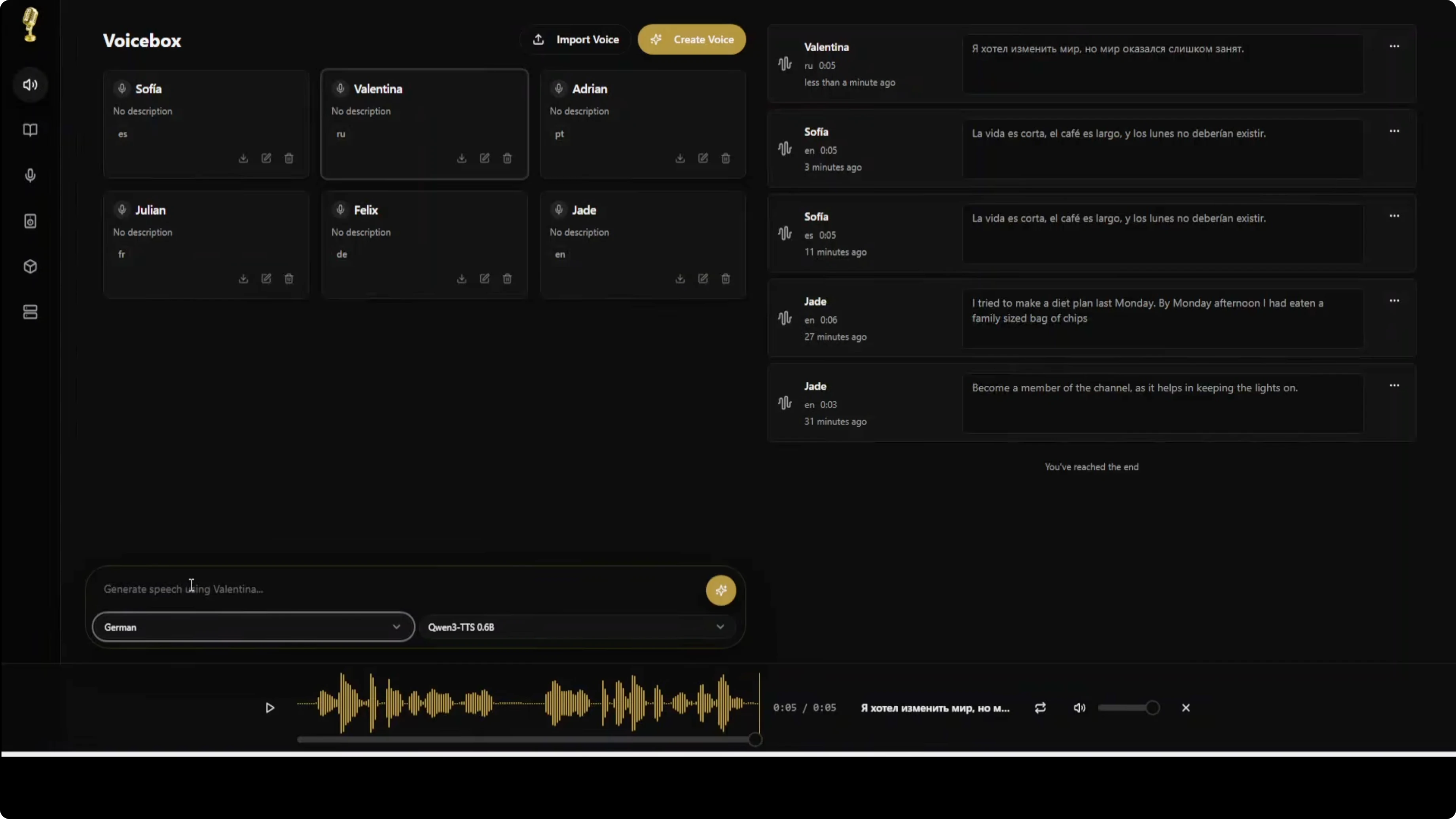Open the Models cube icon in the sidebar
Screen dimensions: 1456x819
click(x=30, y=266)
